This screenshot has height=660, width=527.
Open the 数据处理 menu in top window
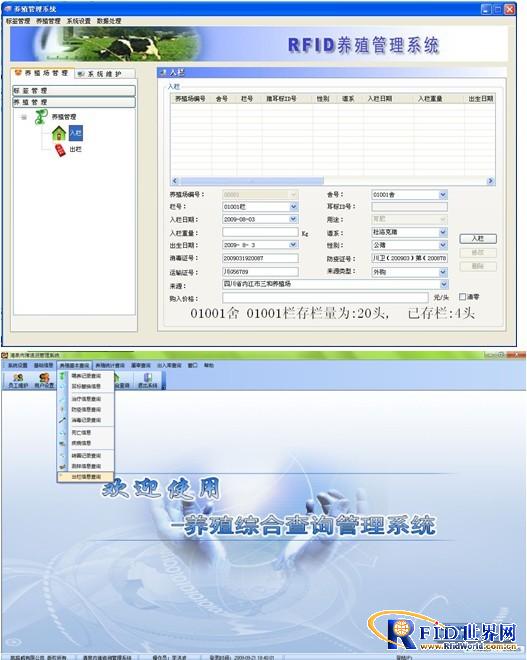109,21
